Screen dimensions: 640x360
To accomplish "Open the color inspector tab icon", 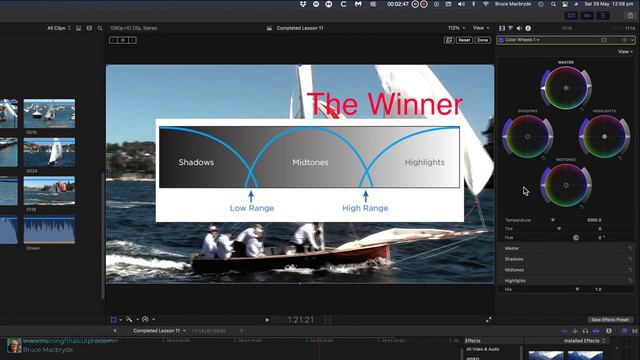I will pyautogui.click(x=511, y=28).
